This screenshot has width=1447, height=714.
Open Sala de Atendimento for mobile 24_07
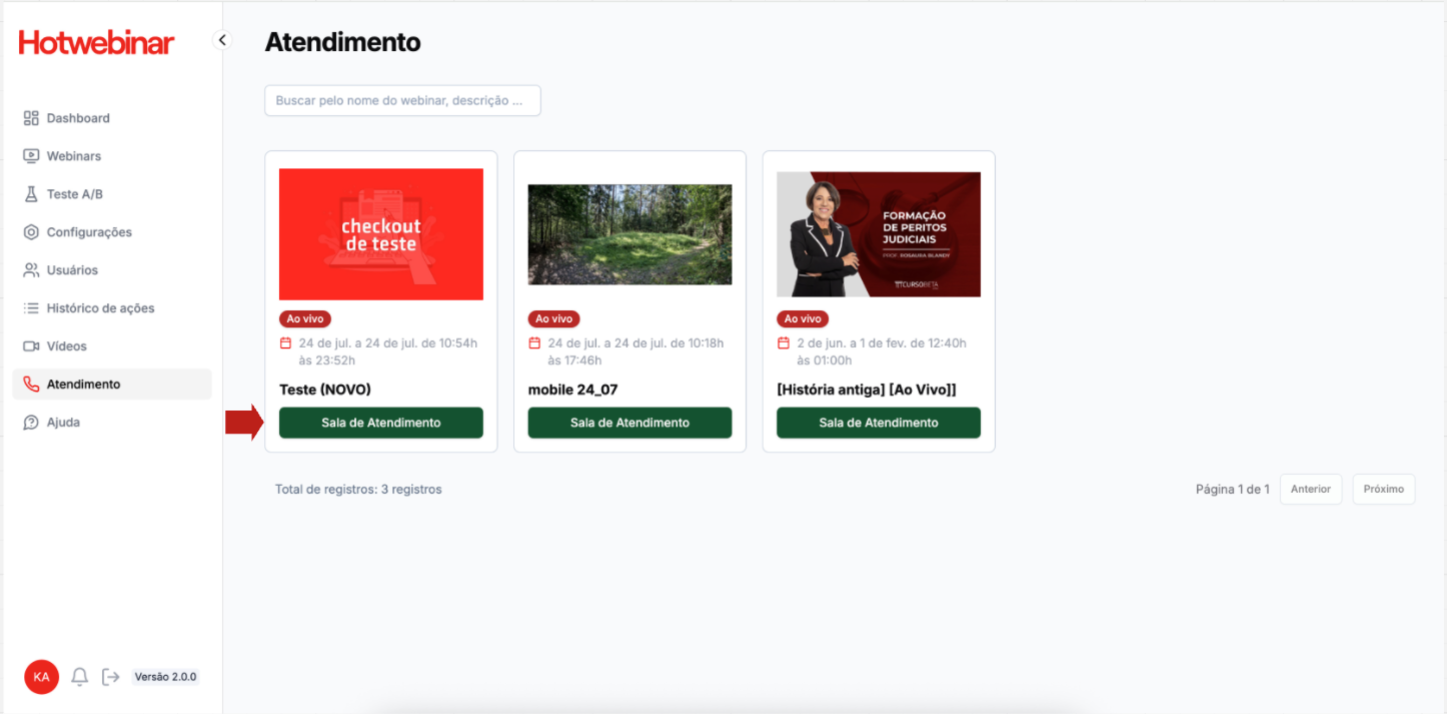(630, 423)
